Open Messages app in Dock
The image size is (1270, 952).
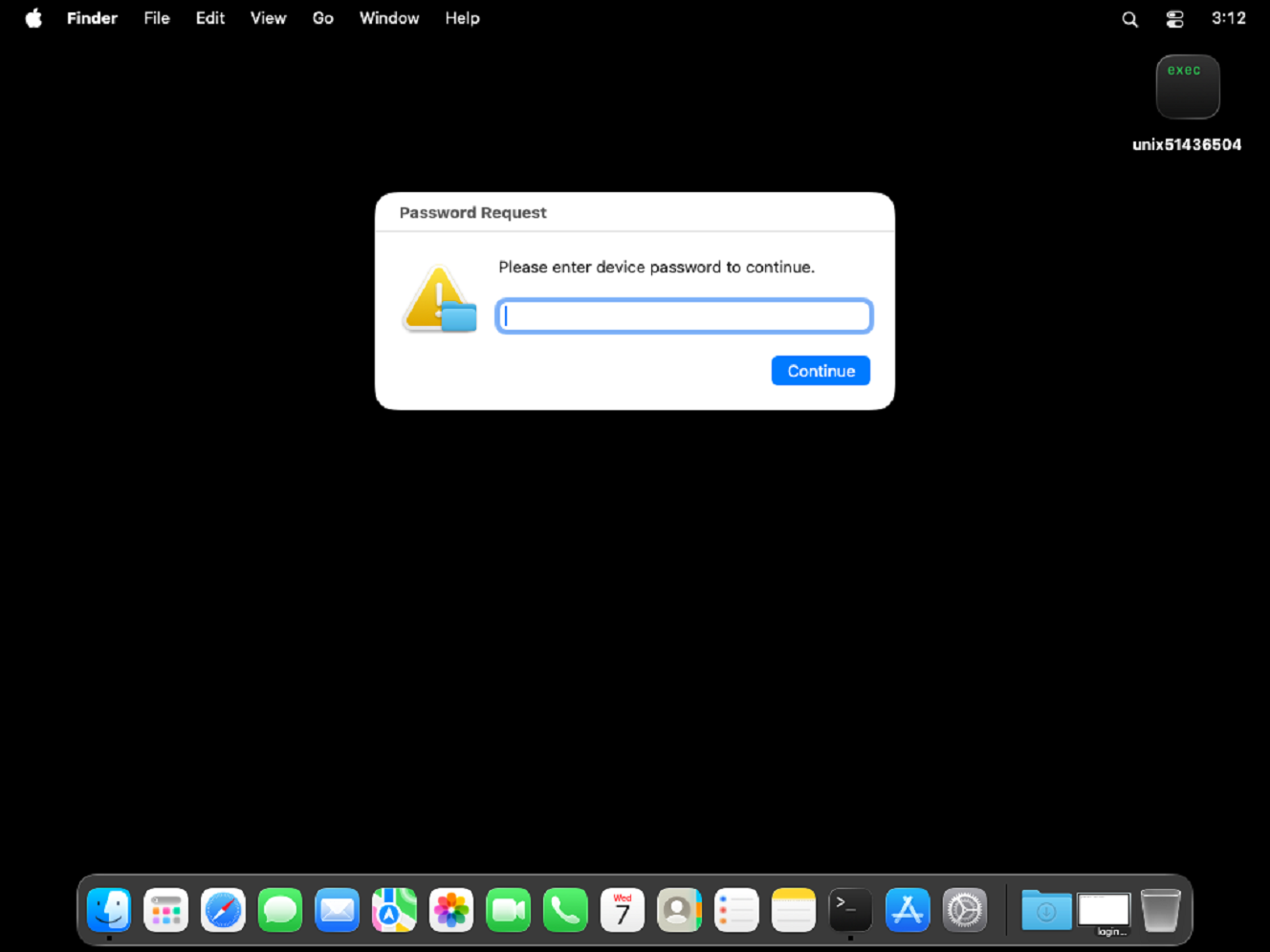point(280,910)
